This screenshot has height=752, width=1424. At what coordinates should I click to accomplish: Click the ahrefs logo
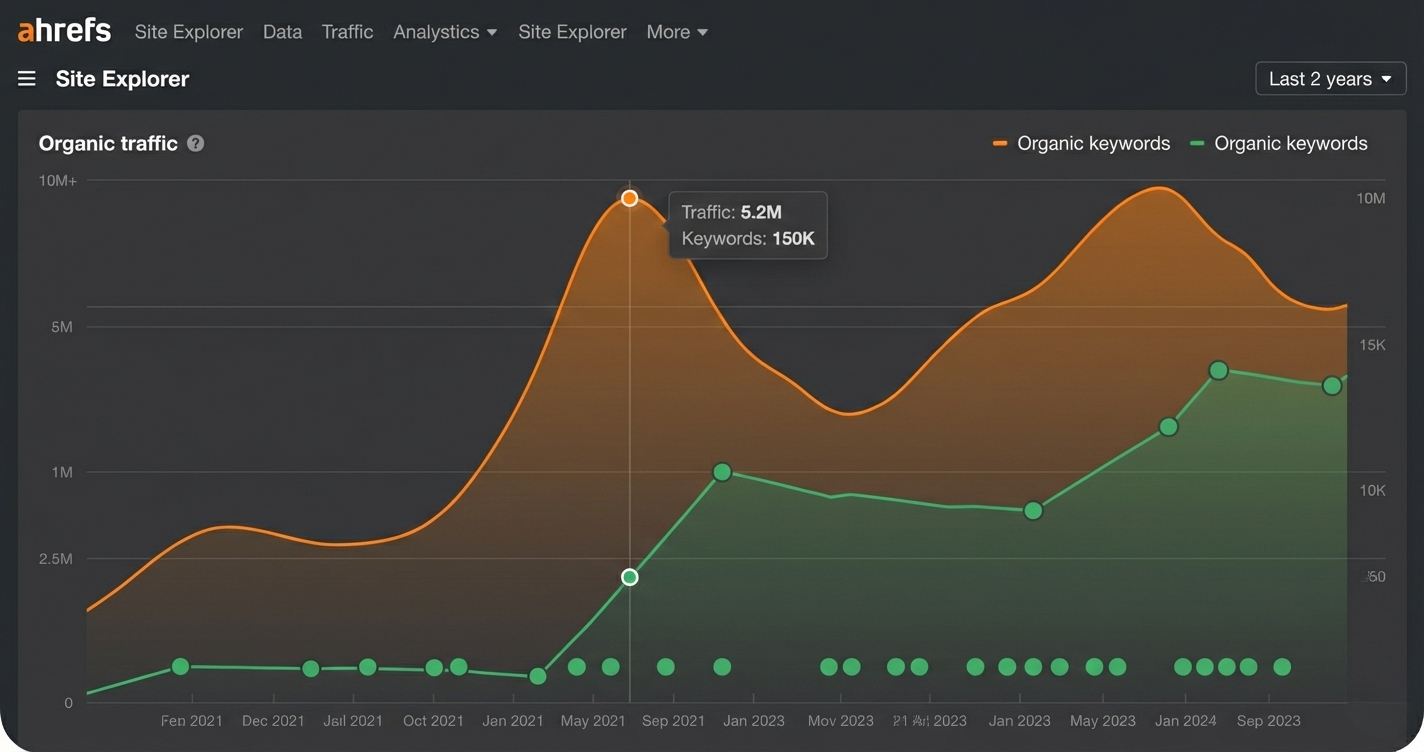pyautogui.click(x=62, y=29)
